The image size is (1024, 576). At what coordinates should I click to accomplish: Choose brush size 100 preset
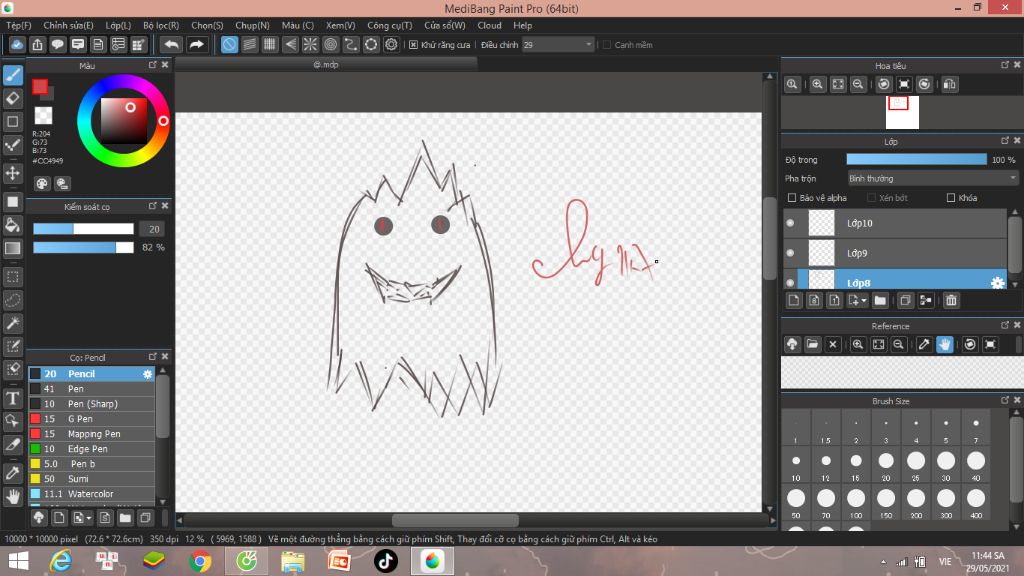point(856,503)
